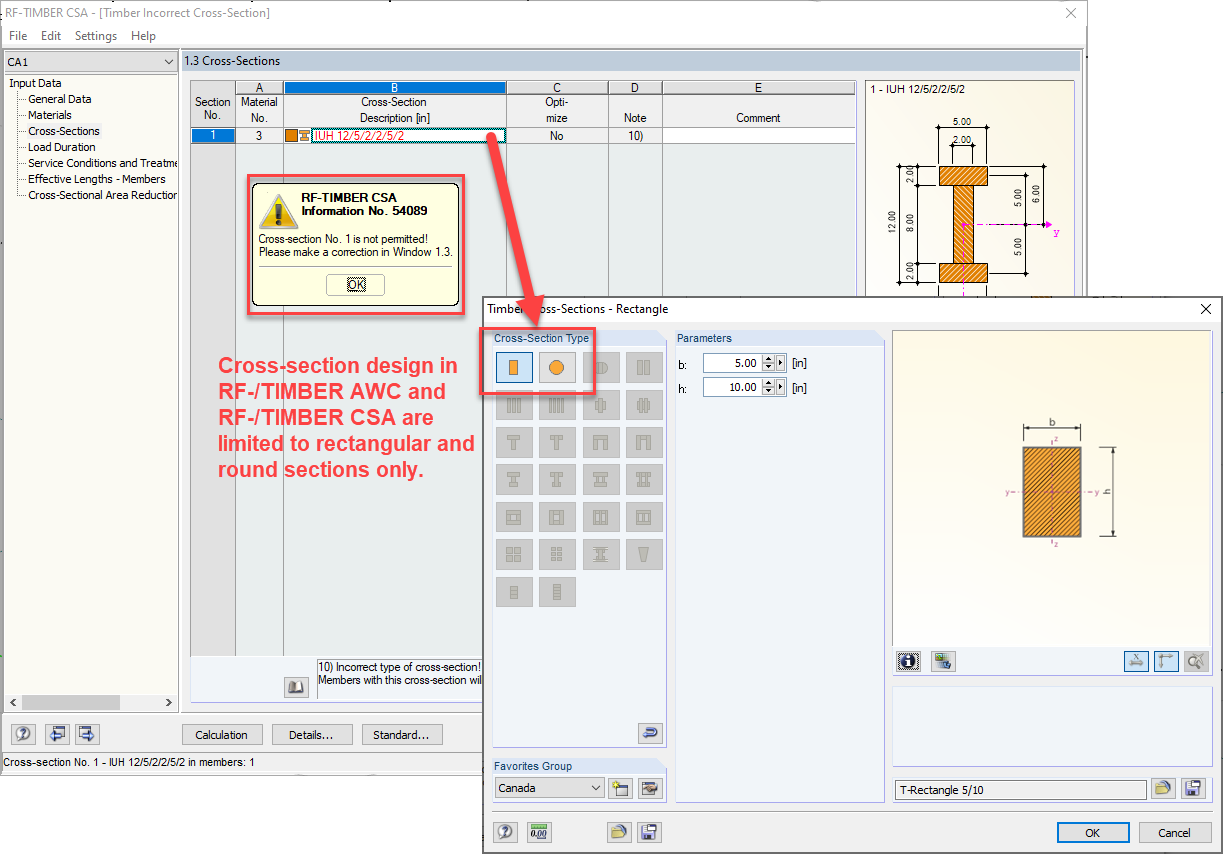Click the help question mark icon
Screen dimensions: 1223x854
[x=505, y=832]
